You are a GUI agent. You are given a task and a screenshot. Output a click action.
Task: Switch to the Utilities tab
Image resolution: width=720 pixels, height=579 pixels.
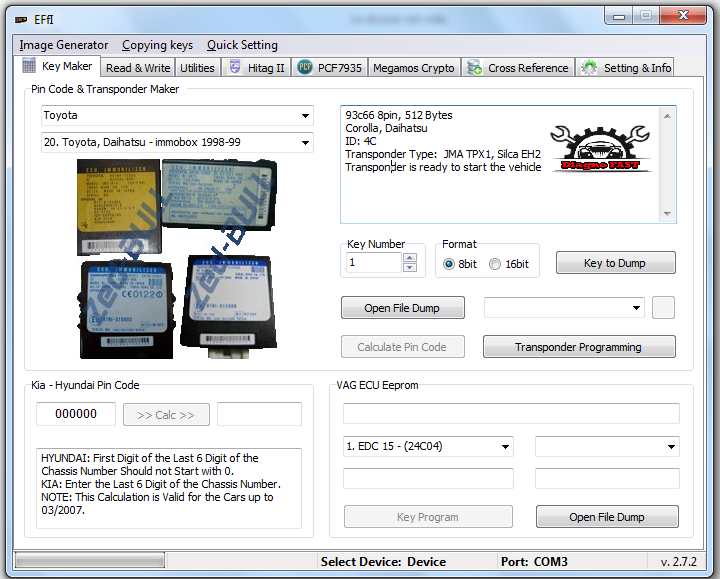[x=197, y=68]
